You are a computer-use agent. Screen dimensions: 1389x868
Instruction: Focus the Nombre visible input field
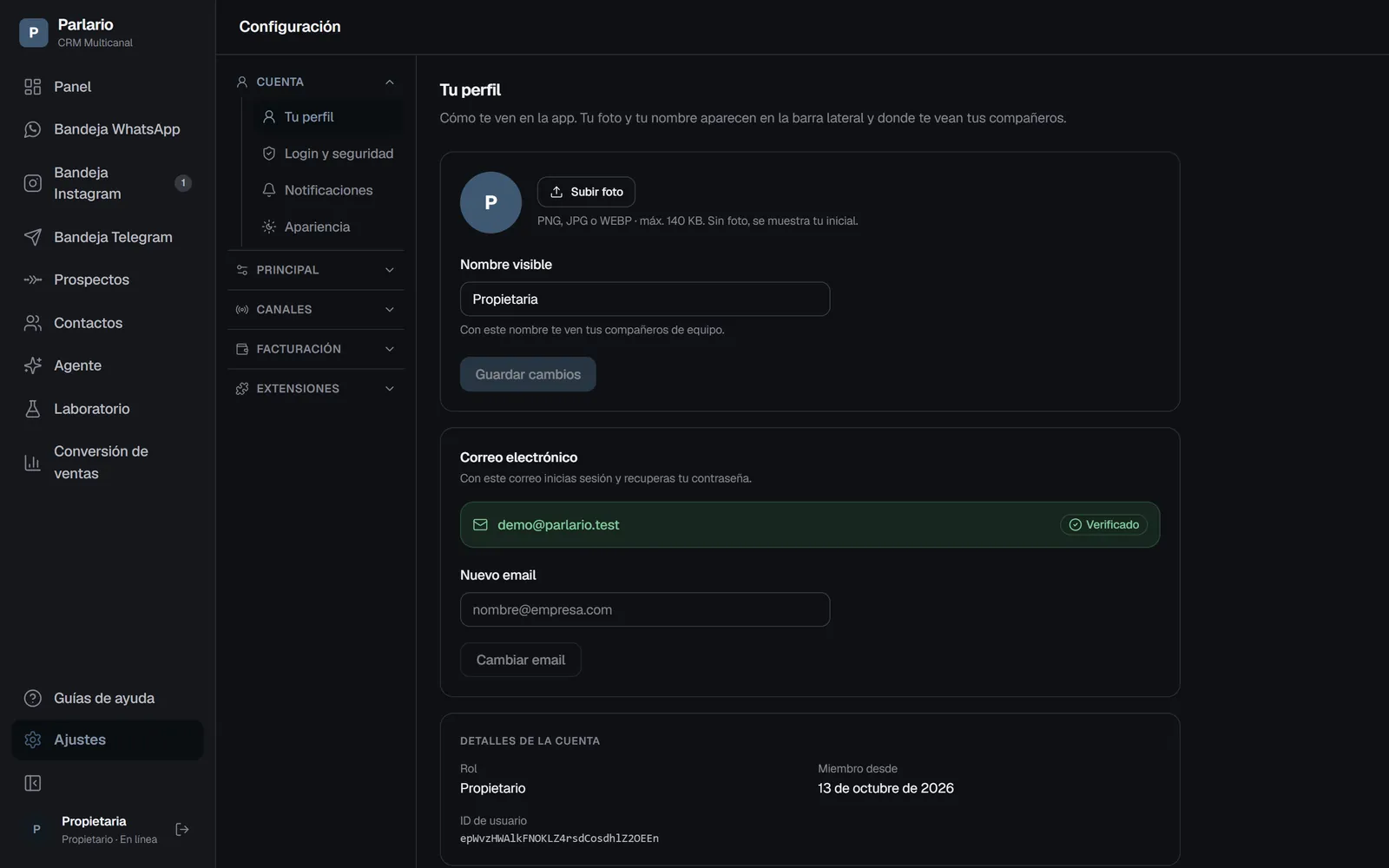pyautogui.click(x=645, y=299)
